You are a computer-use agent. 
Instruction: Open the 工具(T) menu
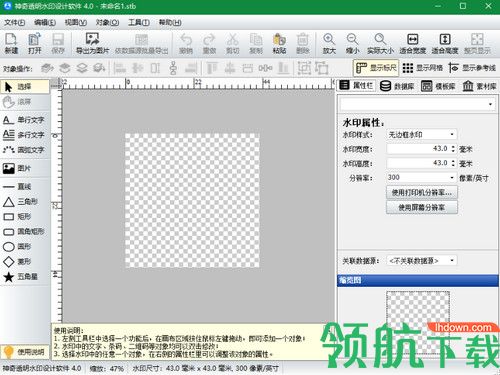[139, 23]
